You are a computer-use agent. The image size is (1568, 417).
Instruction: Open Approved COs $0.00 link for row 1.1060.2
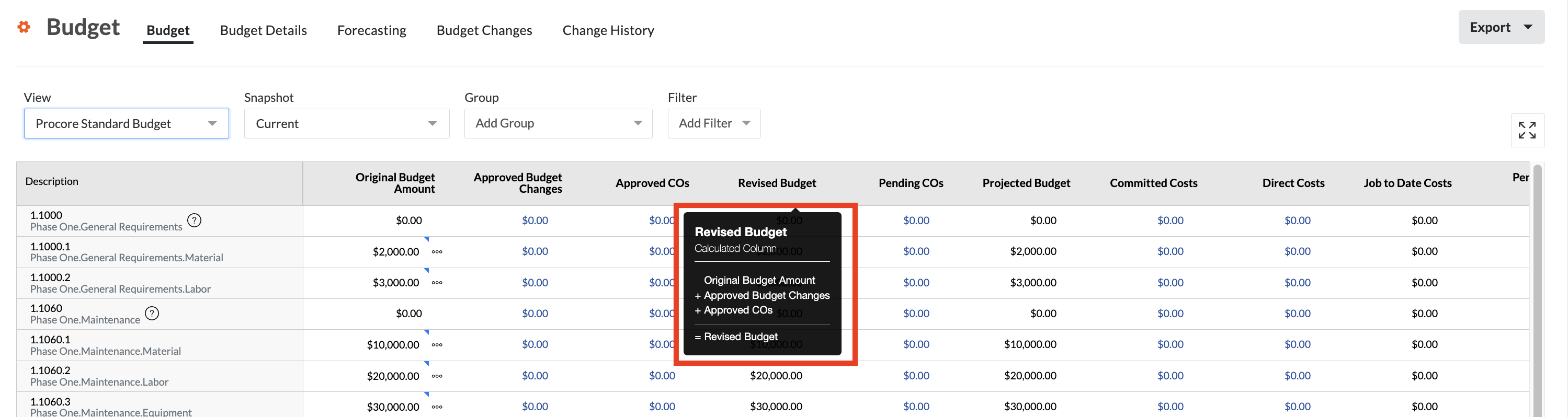(662, 376)
